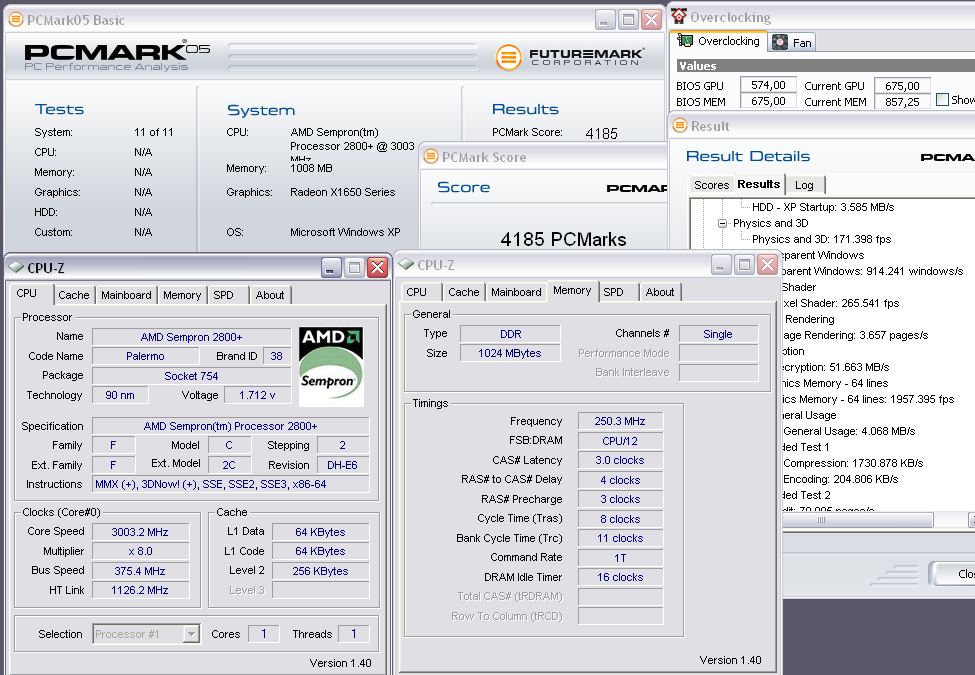Click the Current MEM value field
This screenshot has width=975, height=675.
pyautogui.click(x=902, y=102)
